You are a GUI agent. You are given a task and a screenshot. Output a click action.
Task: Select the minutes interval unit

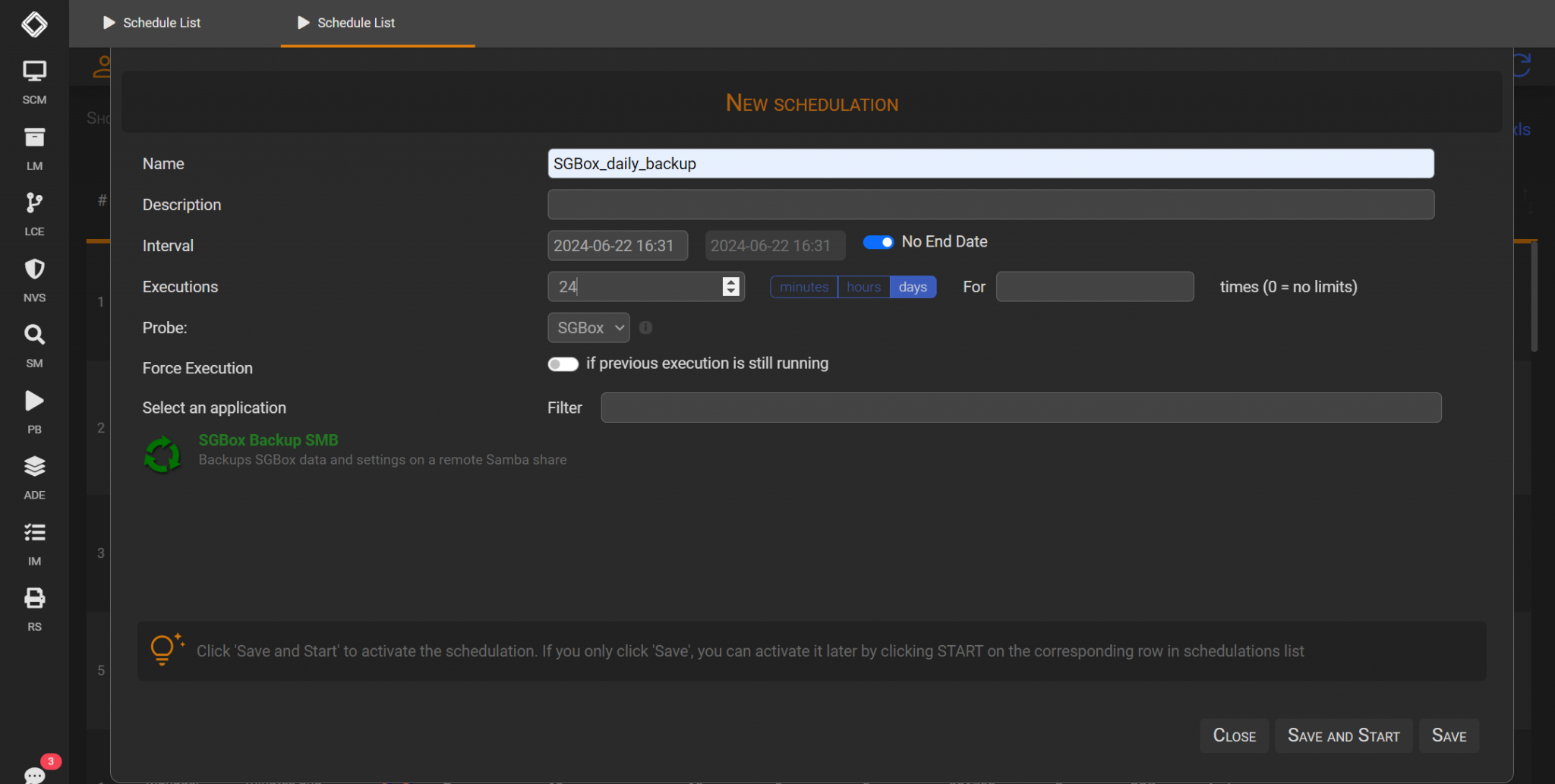coord(804,286)
